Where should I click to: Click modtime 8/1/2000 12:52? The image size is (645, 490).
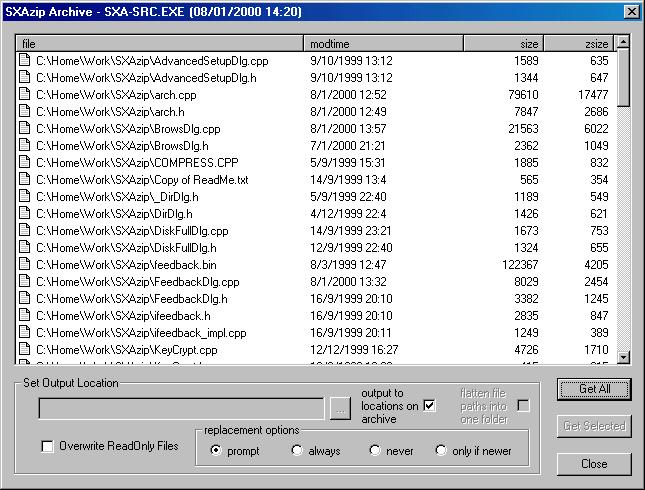[x=348, y=95]
